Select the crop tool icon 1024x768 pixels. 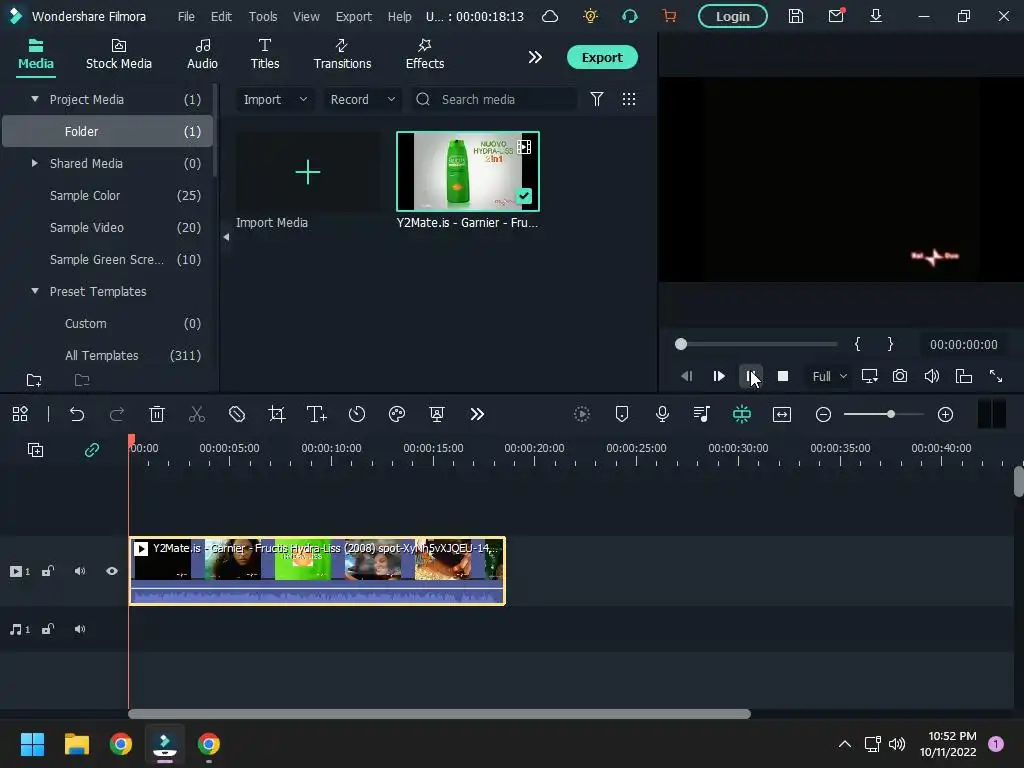[x=277, y=414]
